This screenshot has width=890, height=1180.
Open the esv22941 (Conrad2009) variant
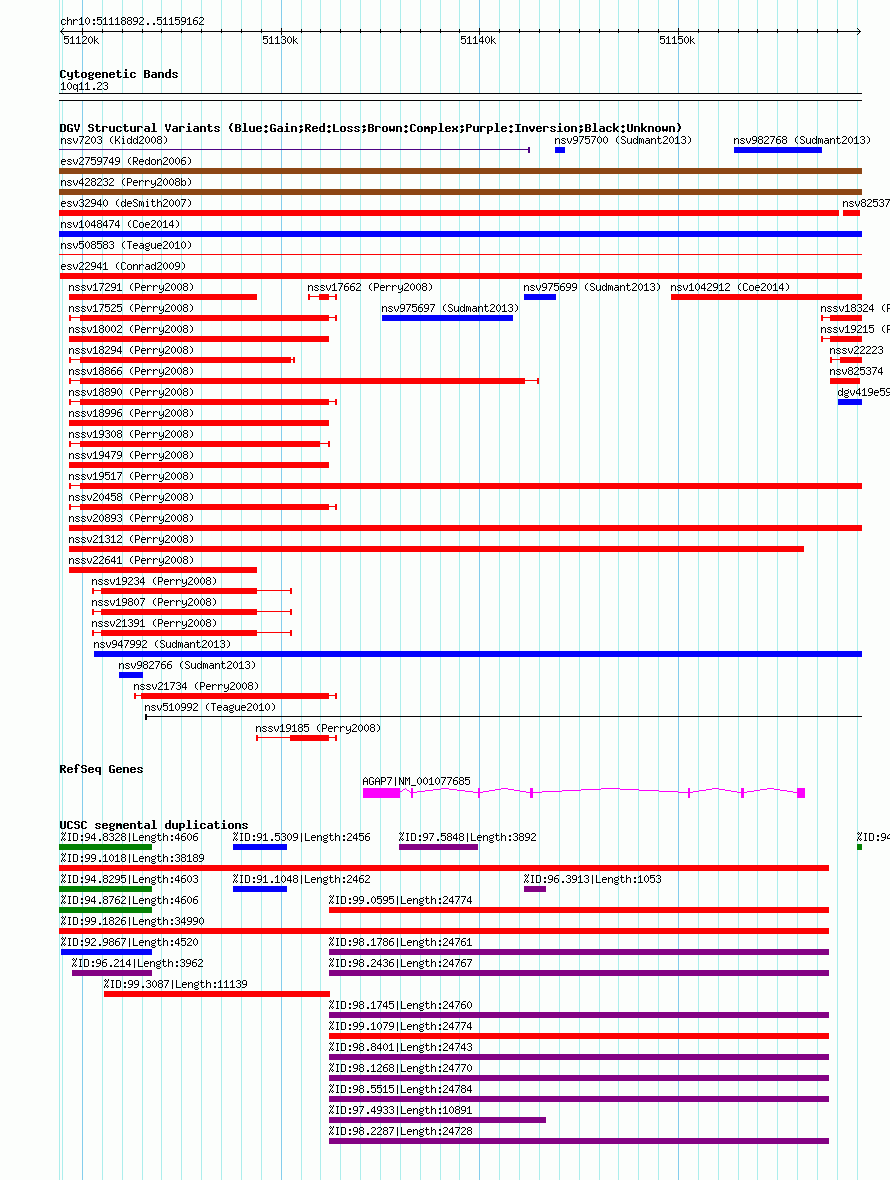click(x=460, y=276)
